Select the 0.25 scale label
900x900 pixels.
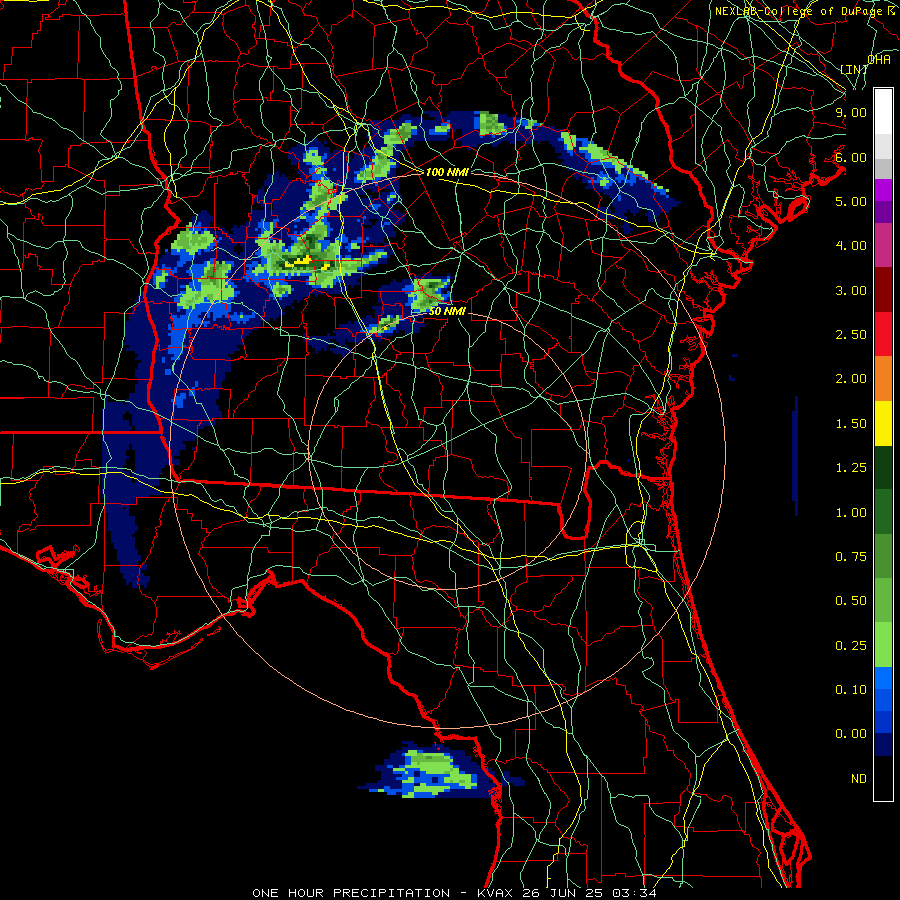(851, 646)
